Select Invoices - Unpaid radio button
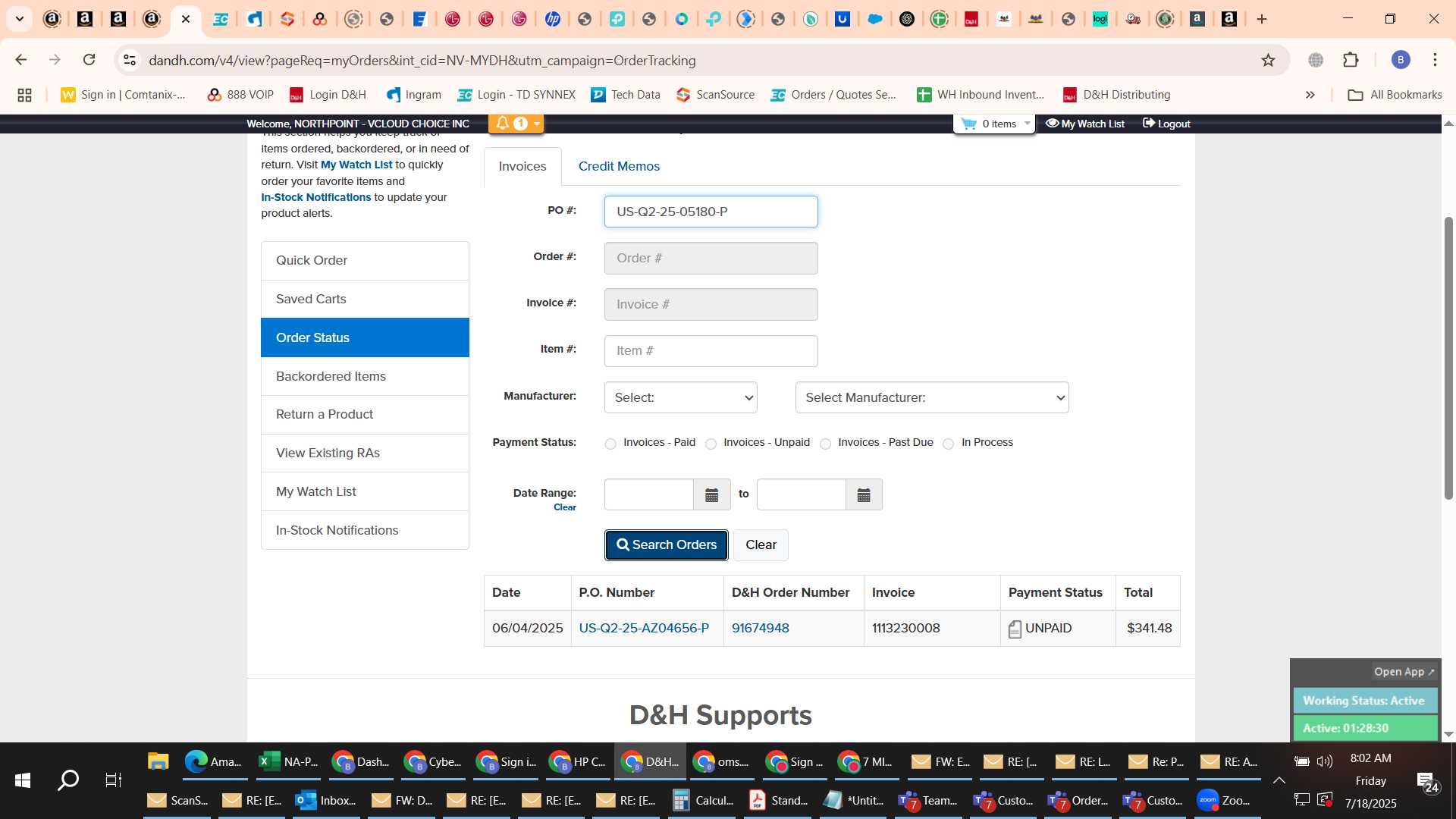1456x819 pixels. [x=711, y=444]
